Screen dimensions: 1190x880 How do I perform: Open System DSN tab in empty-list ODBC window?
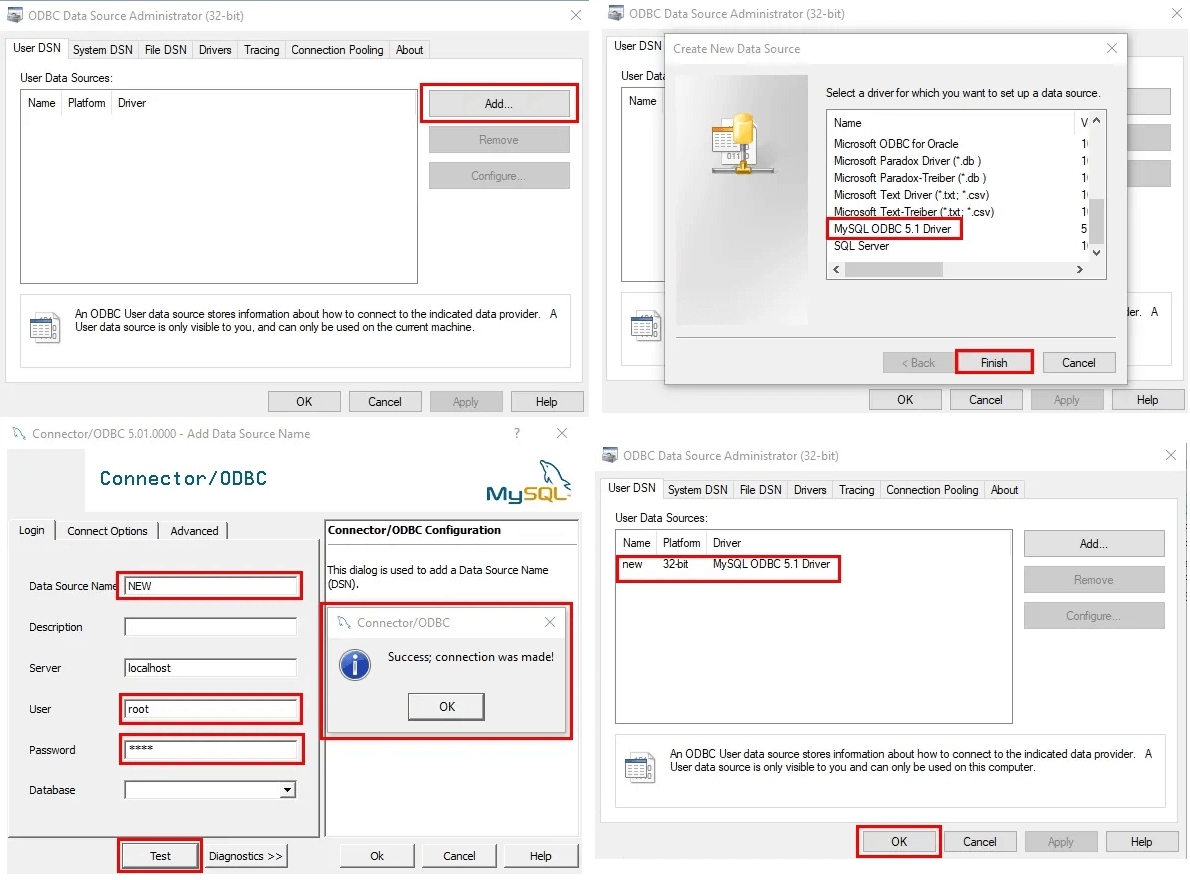tap(102, 50)
